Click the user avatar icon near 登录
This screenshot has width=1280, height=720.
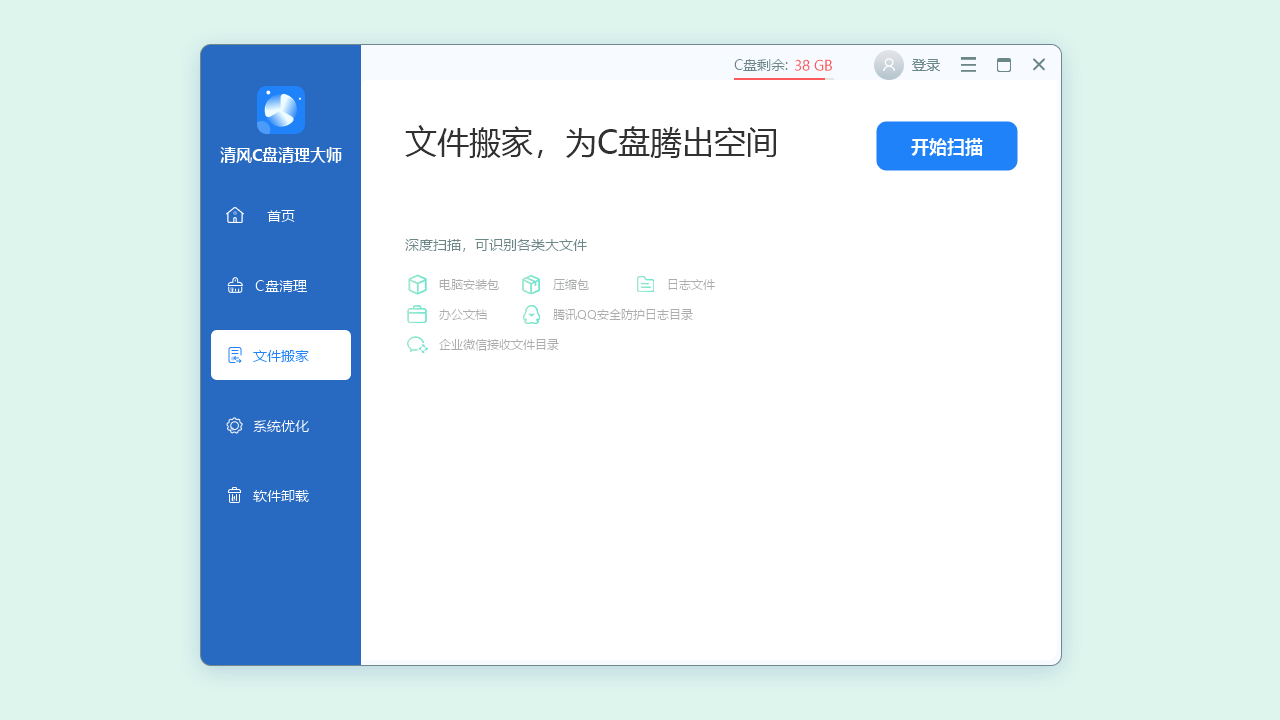(888, 64)
